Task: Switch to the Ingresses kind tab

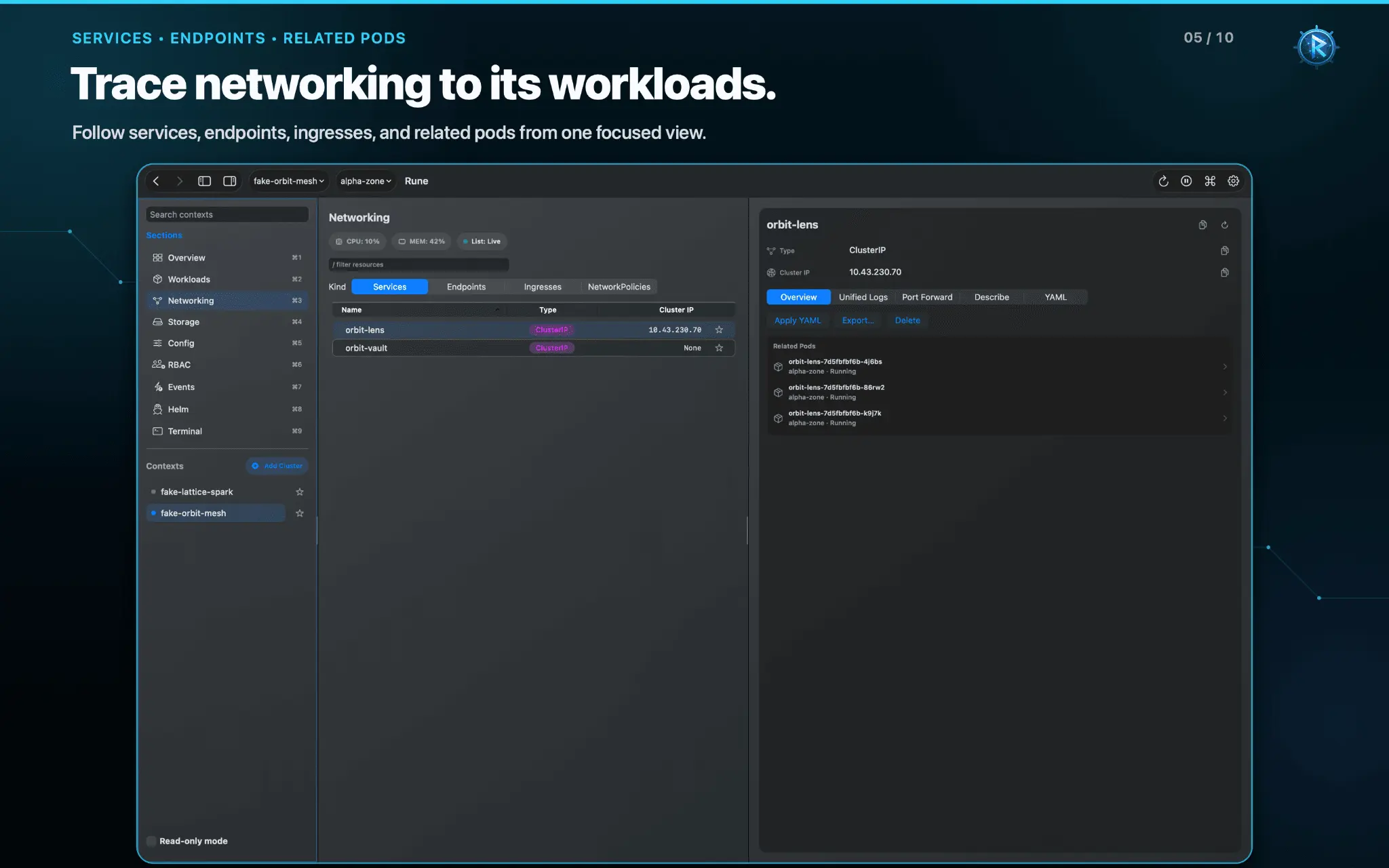Action: pos(543,287)
